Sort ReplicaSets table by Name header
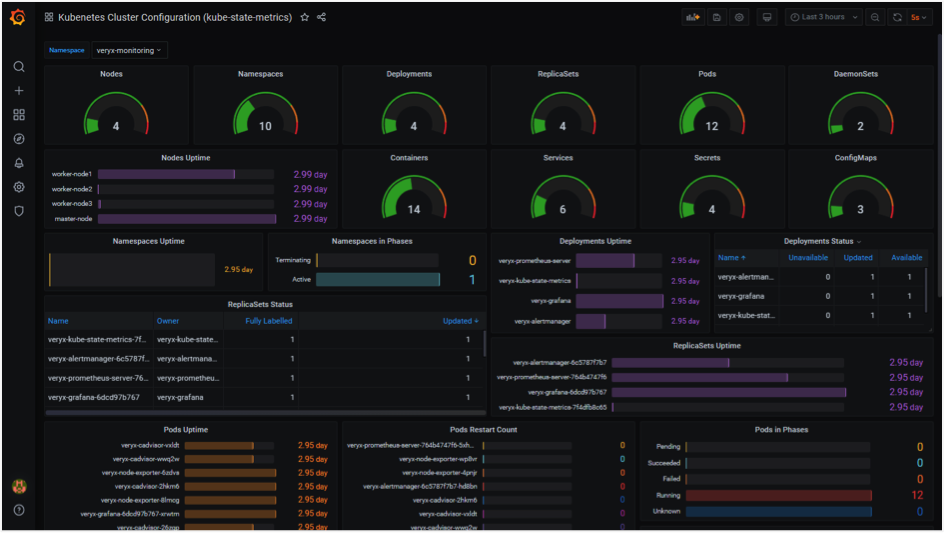The height and width of the screenshot is (533, 944). (58, 321)
